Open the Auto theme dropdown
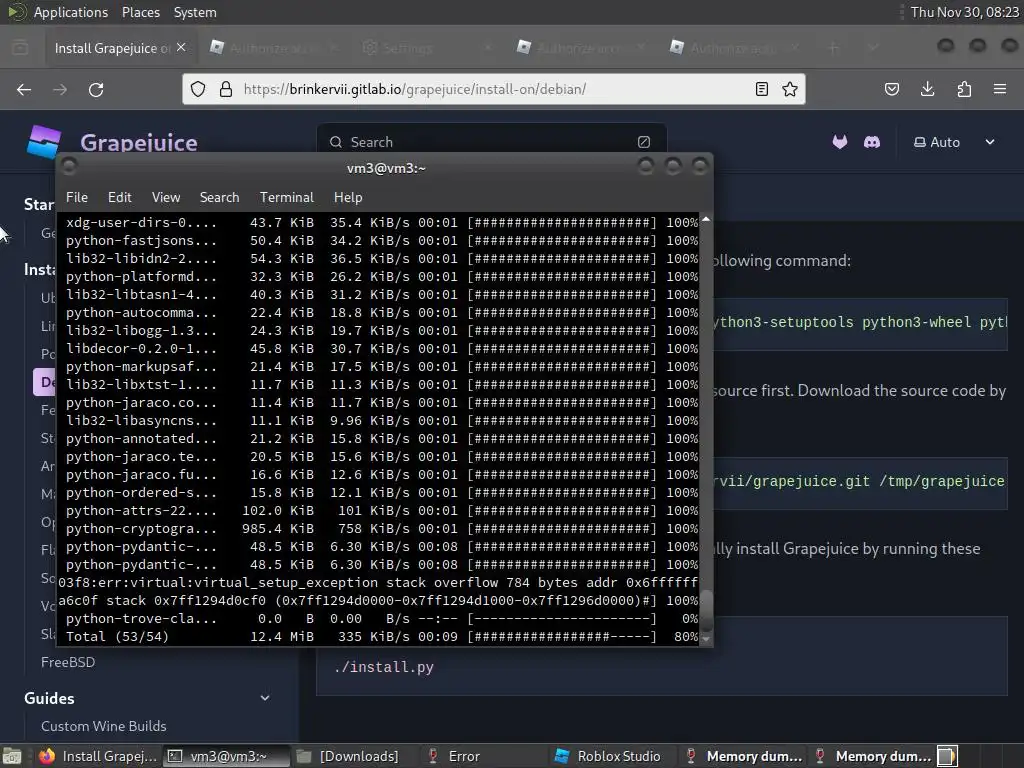 click(954, 142)
